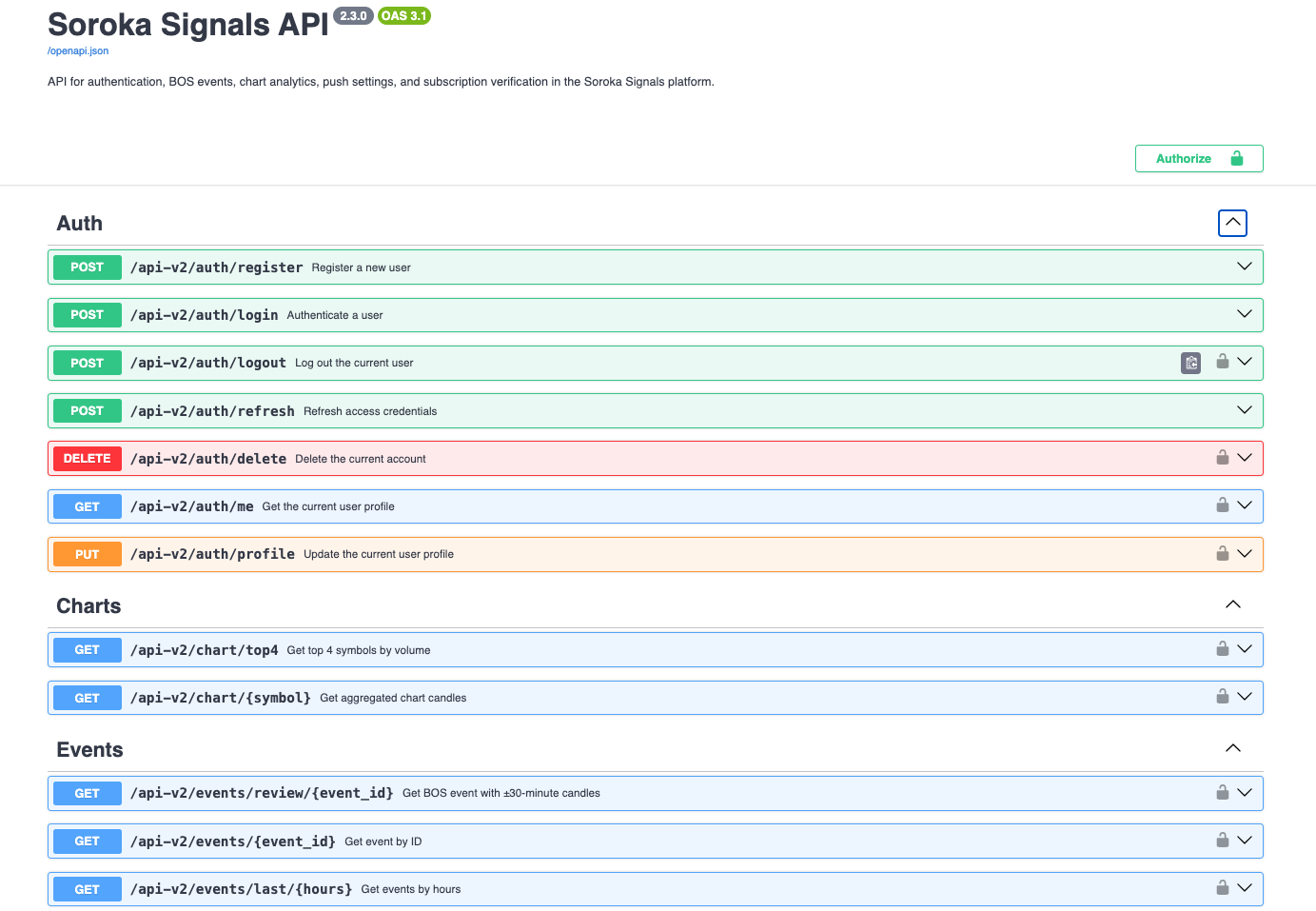This screenshot has height=911, width=1316.
Task: Click the Auth section heading
Action: tap(80, 224)
